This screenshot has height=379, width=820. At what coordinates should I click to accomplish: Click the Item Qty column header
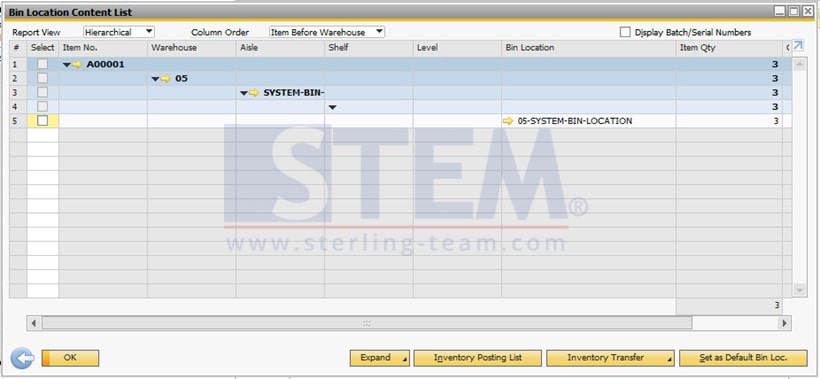(730, 48)
